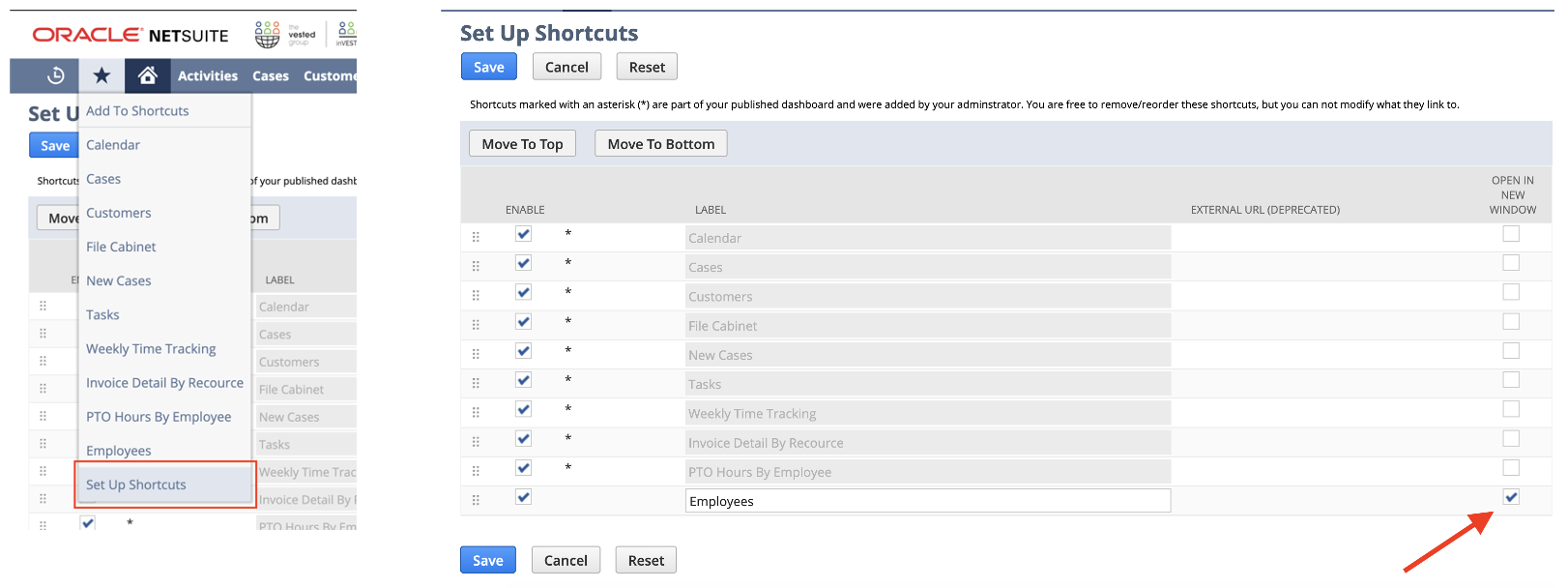
Task: Click the Oracle NetSuite logo
Action: tap(131, 36)
